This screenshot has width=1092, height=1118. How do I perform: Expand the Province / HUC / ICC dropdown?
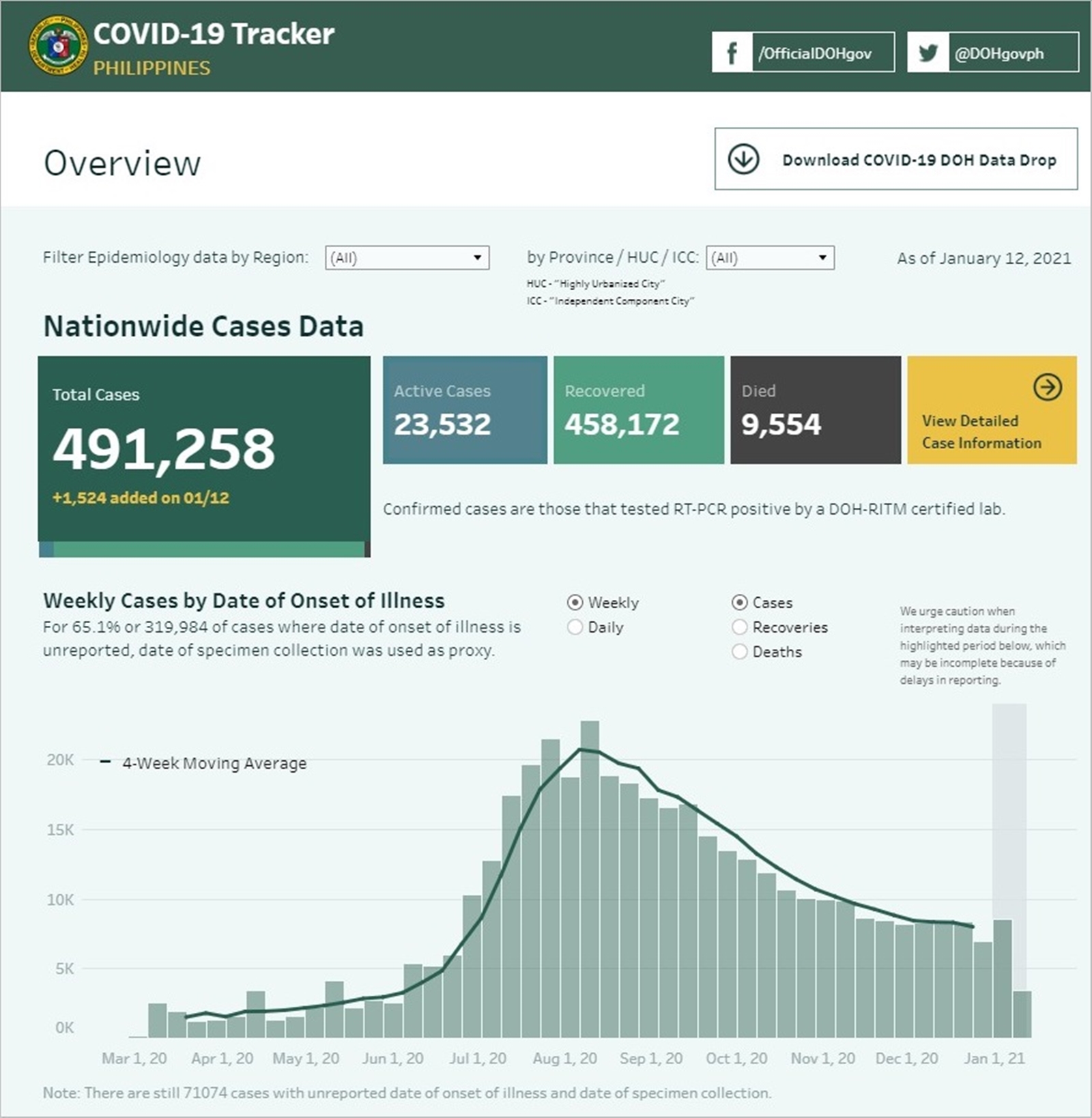pos(770,257)
